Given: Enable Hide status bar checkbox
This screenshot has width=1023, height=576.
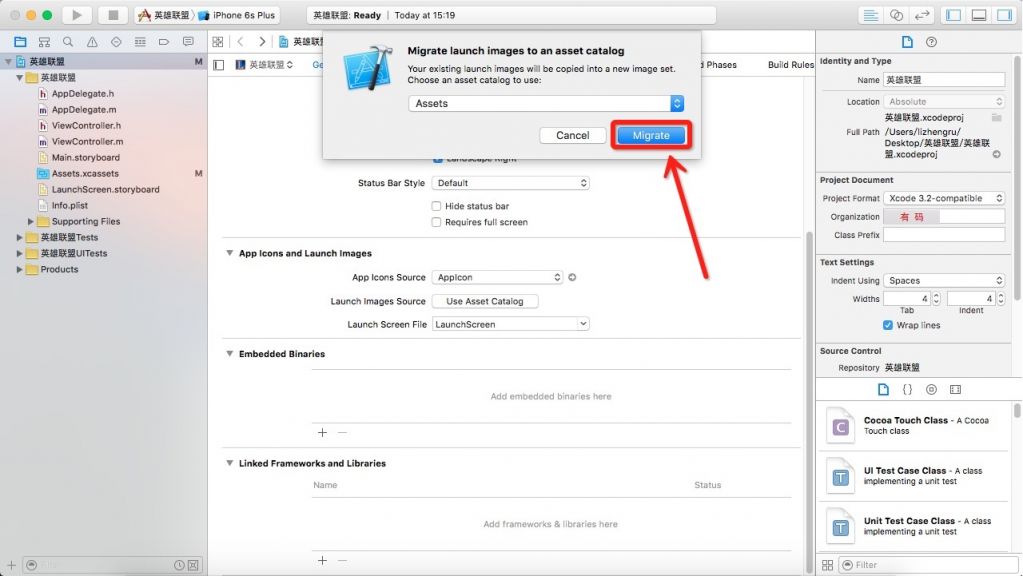Looking at the screenshot, I should coord(436,206).
